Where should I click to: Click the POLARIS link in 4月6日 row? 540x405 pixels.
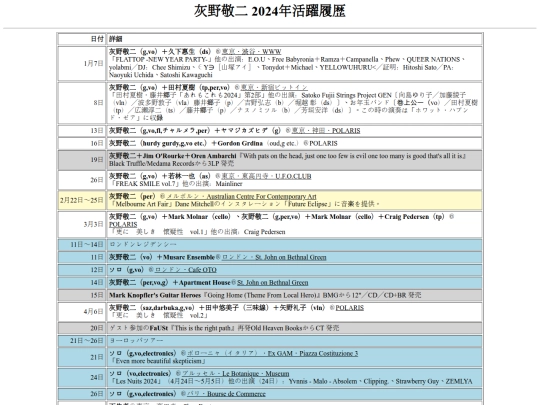pos(350,308)
